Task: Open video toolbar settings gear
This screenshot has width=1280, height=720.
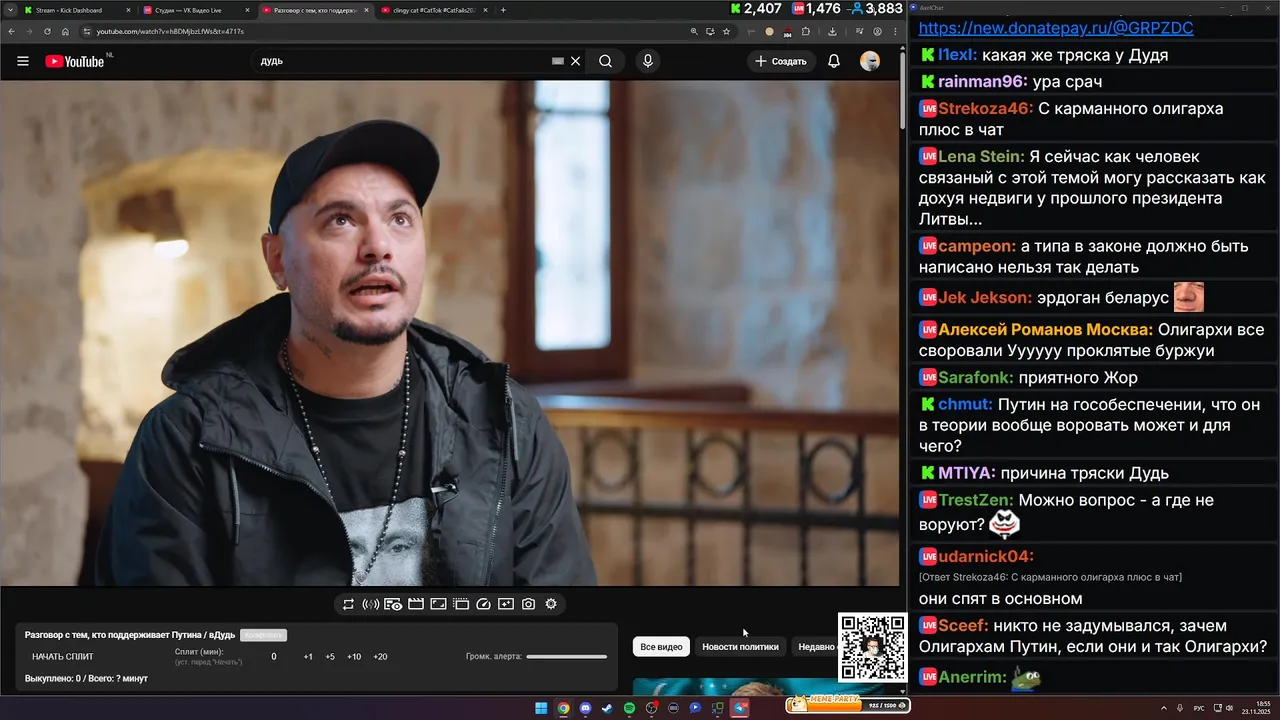Action: coord(551,604)
